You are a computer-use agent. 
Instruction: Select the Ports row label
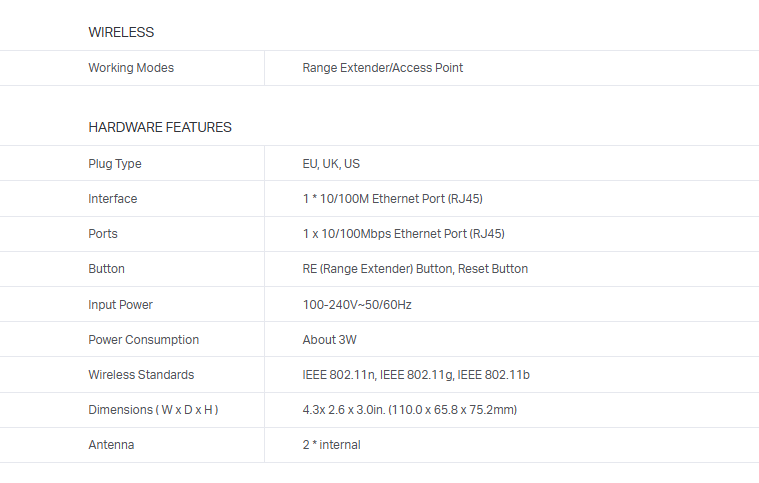pyautogui.click(x=103, y=234)
